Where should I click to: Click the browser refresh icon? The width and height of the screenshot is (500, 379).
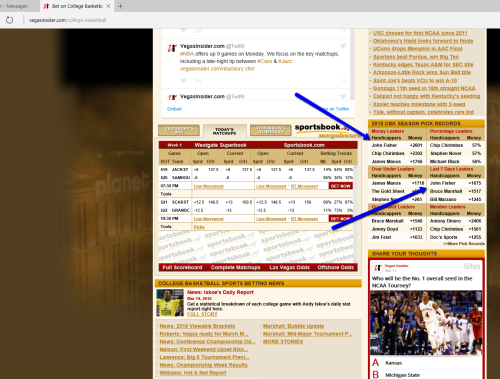[x=9, y=20]
